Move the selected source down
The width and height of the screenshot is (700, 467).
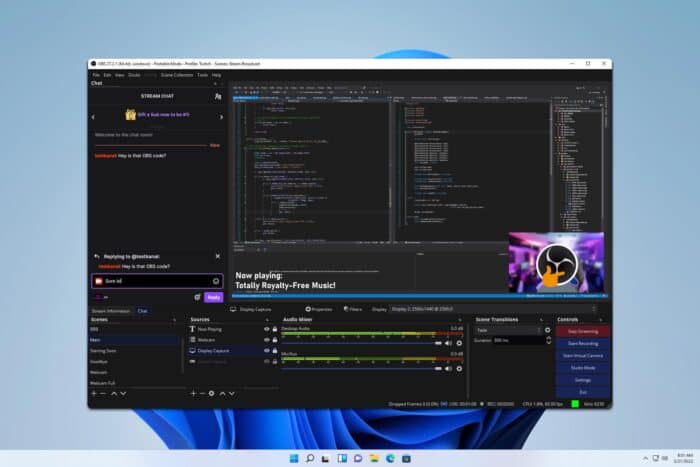tap(232, 393)
